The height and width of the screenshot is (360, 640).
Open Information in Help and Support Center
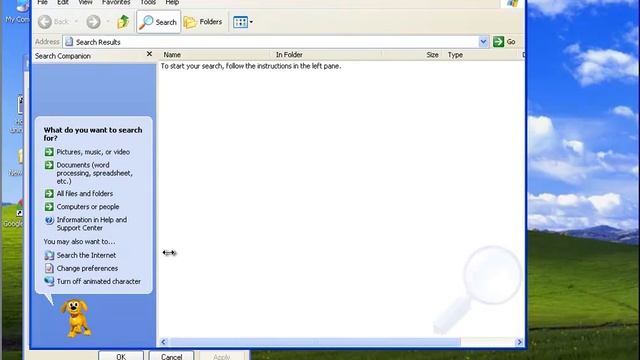(92, 224)
